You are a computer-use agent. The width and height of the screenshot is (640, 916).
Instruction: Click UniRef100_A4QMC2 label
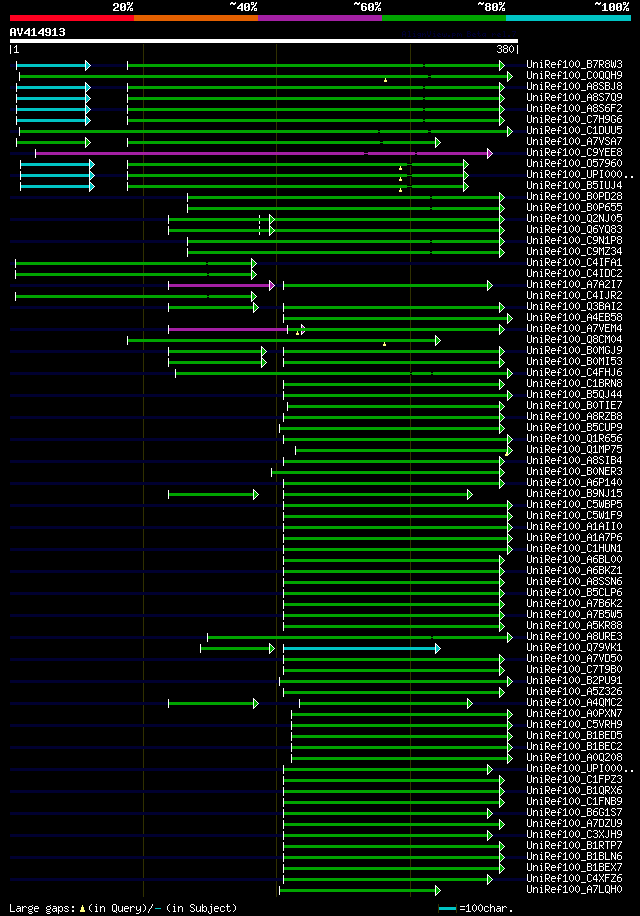(574, 702)
